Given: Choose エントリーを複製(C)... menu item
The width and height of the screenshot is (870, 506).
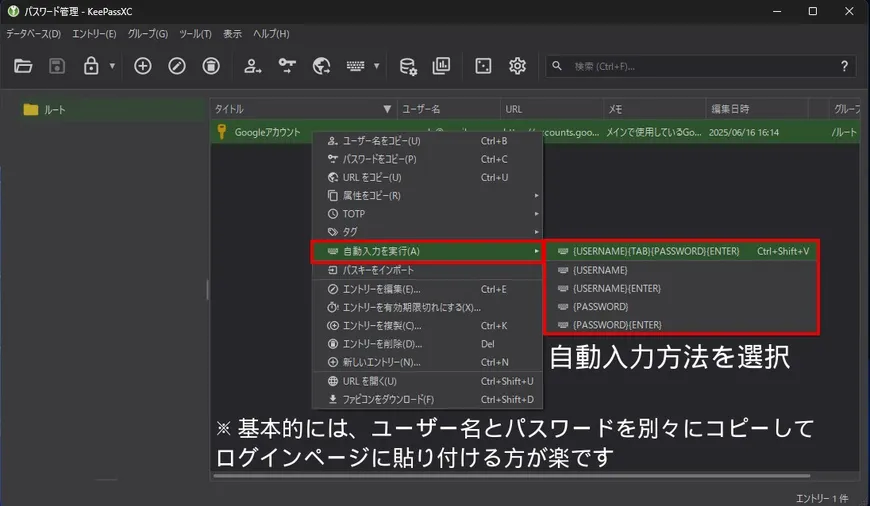Looking at the screenshot, I should pyautogui.click(x=427, y=326).
